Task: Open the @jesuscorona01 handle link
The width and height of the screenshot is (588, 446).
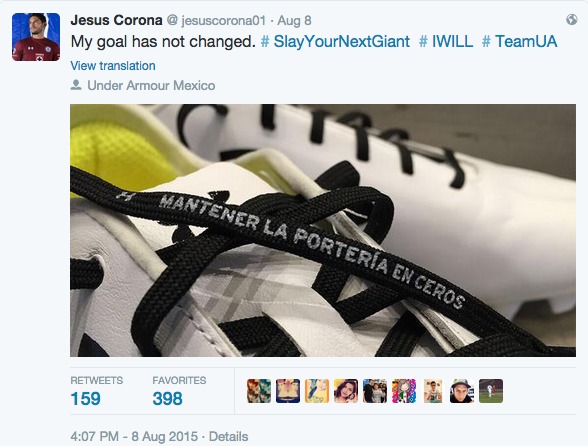Action: 216,20
